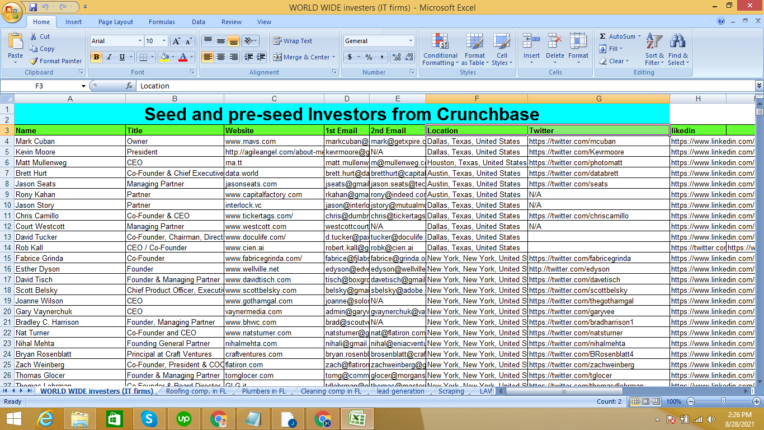The height and width of the screenshot is (430, 764).
Task: Toggle Italic formatting
Action: pos(109,57)
